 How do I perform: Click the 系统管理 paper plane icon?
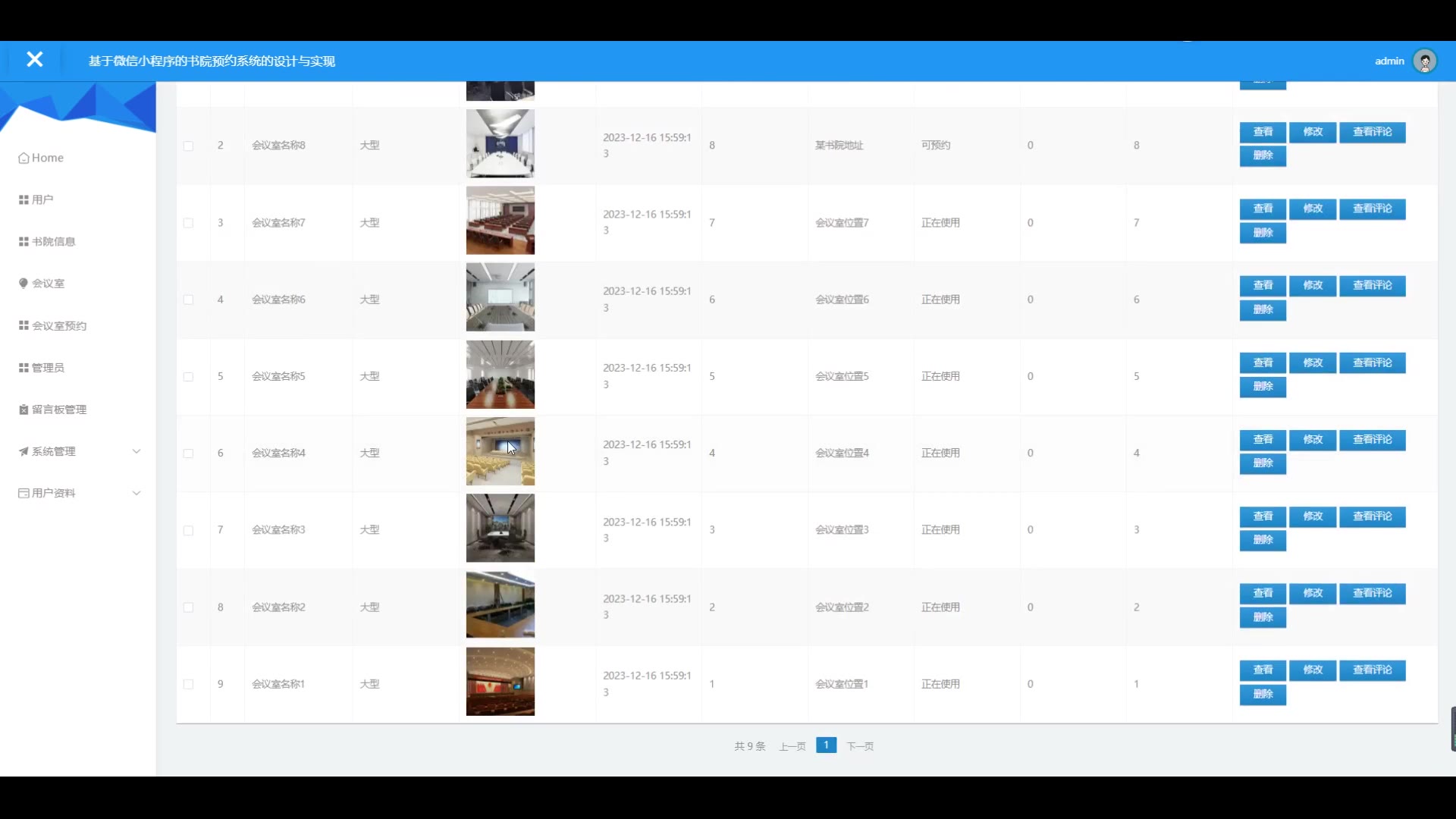pos(24,451)
